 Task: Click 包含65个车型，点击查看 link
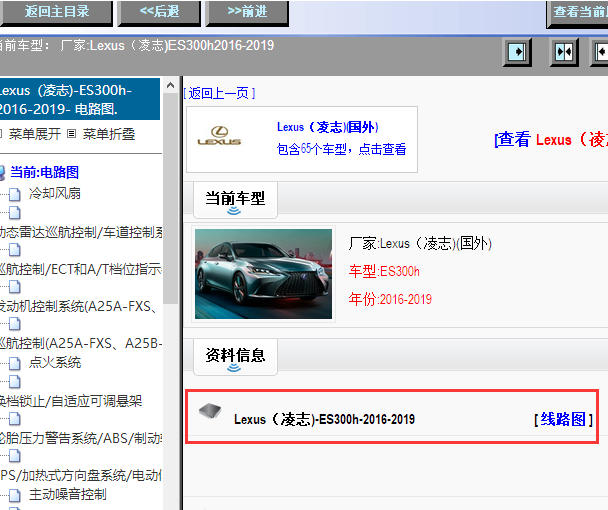[341, 149]
